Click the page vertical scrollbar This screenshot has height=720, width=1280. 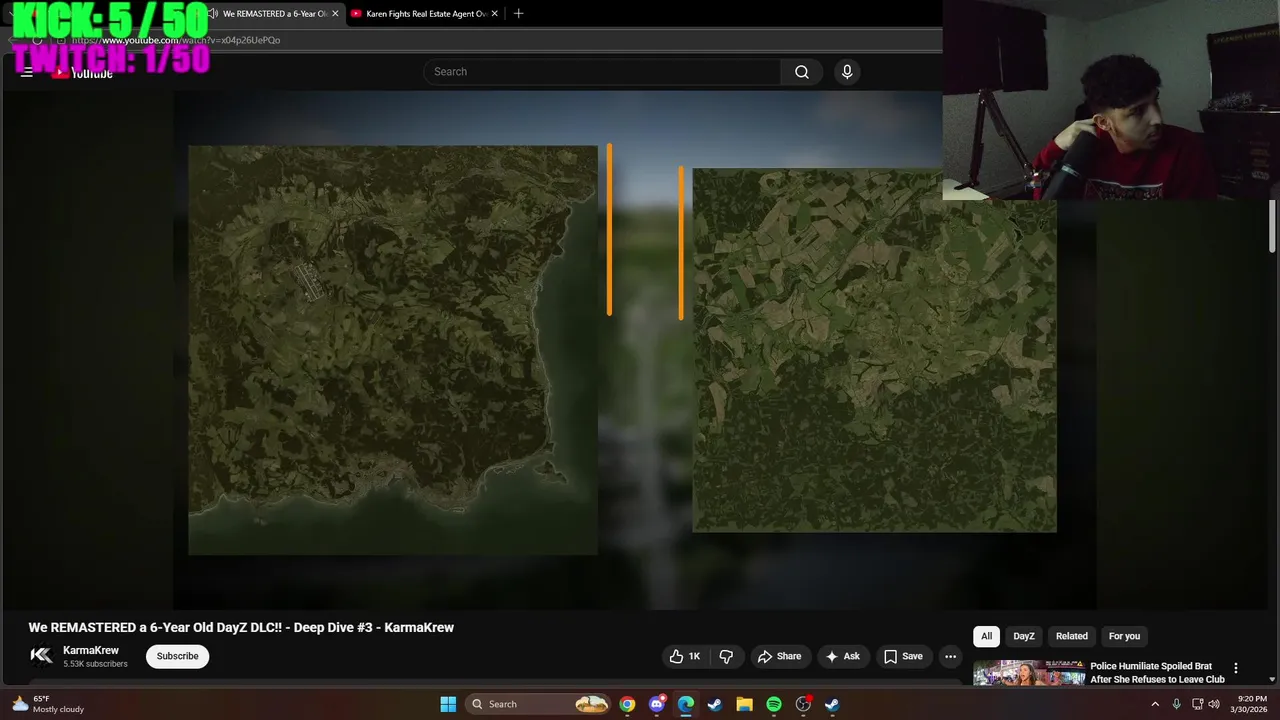1272,226
